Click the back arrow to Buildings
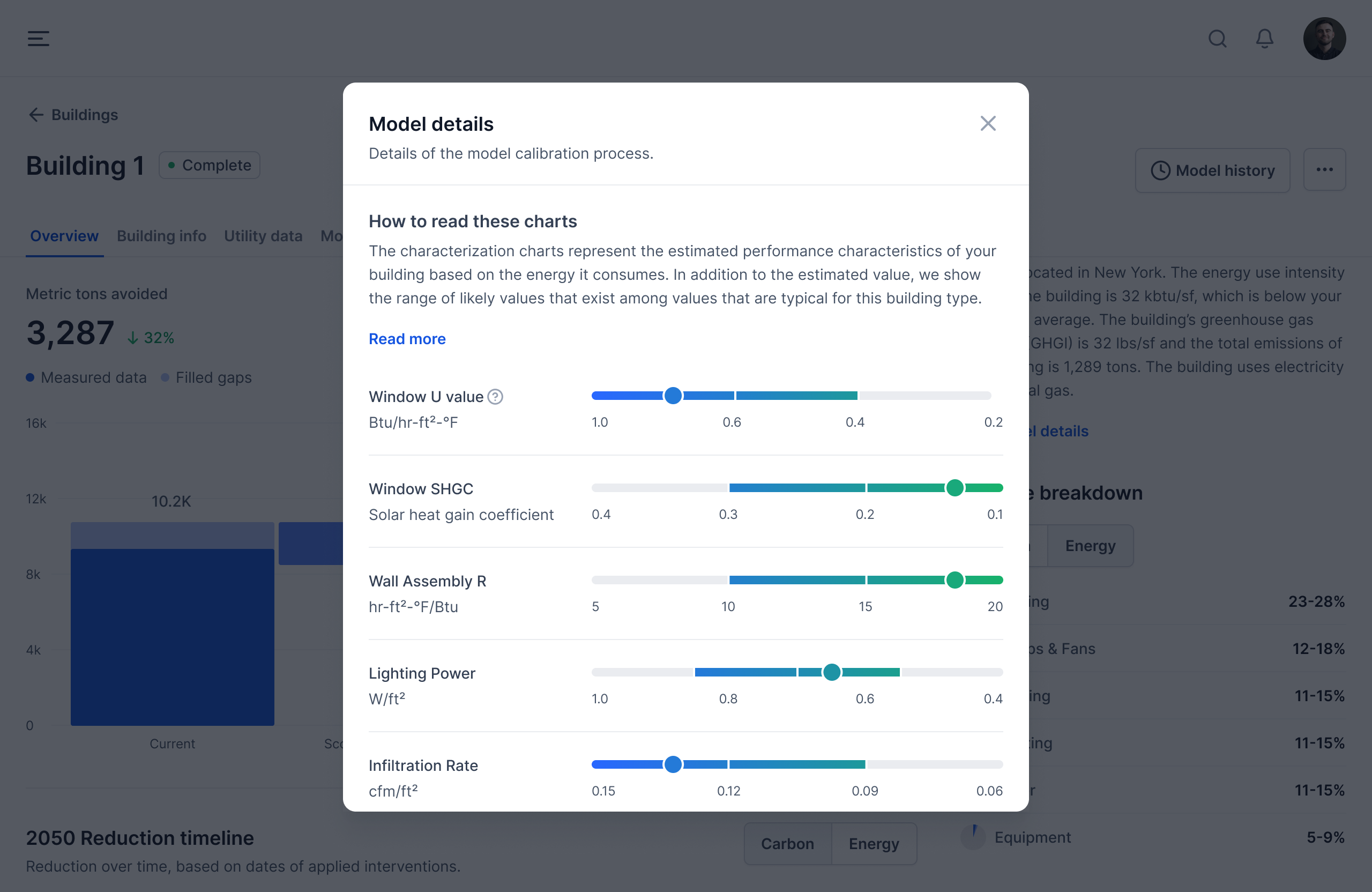The image size is (1372, 892). pyautogui.click(x=36, y=115)
